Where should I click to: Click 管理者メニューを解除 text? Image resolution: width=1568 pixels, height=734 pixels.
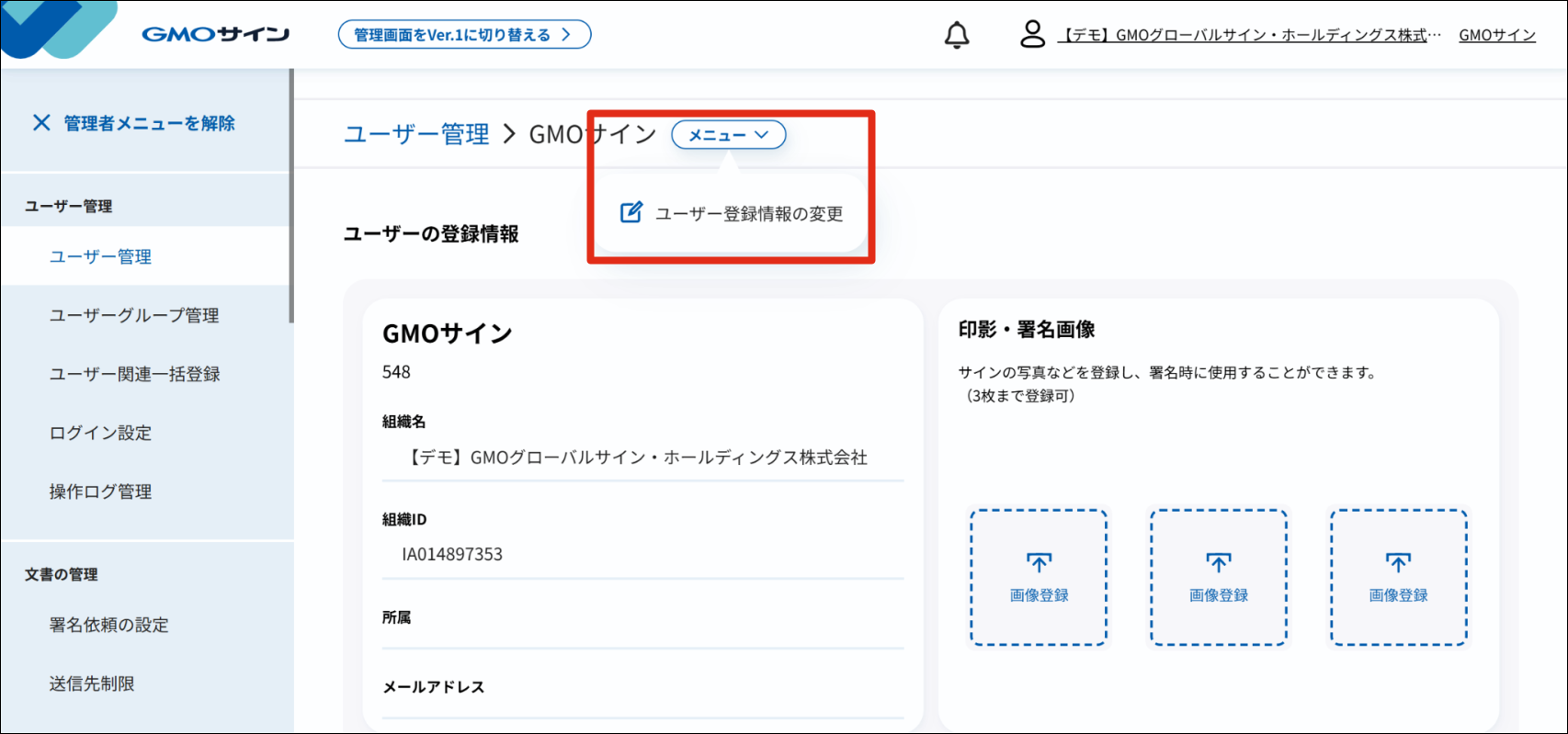[x=149, y=123]
